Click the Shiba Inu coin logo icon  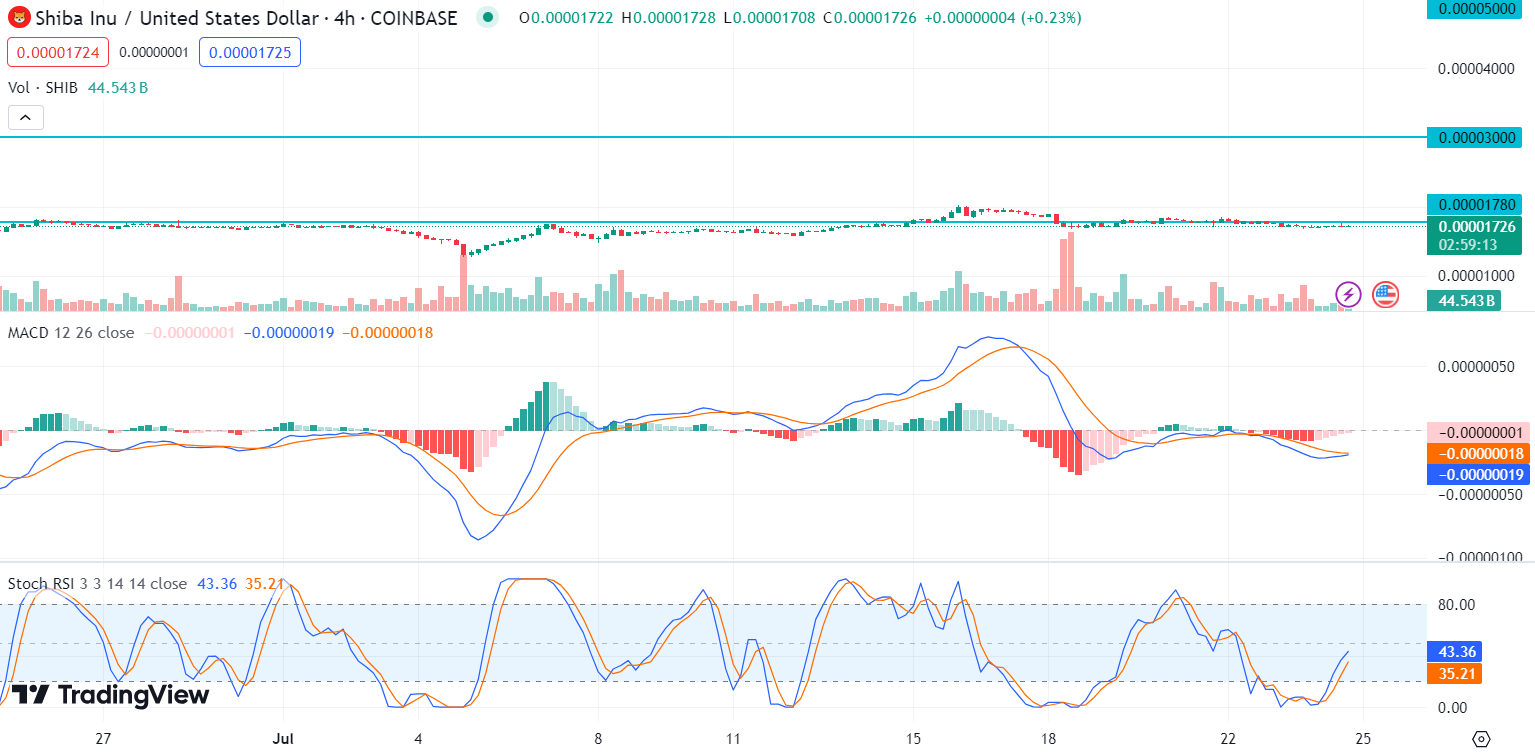point(19,17)
